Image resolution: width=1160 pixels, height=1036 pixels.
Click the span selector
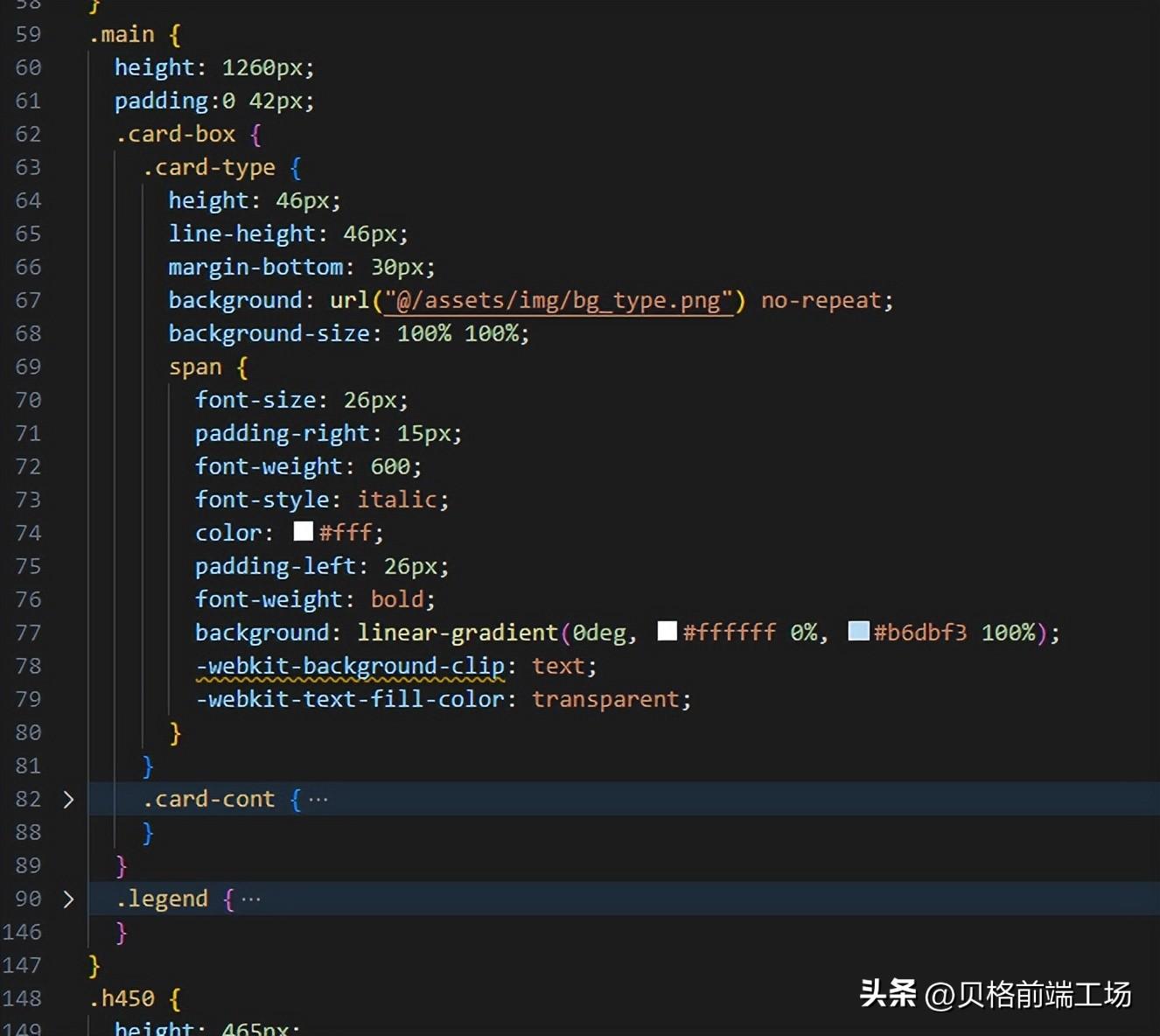tap(195, 367)
